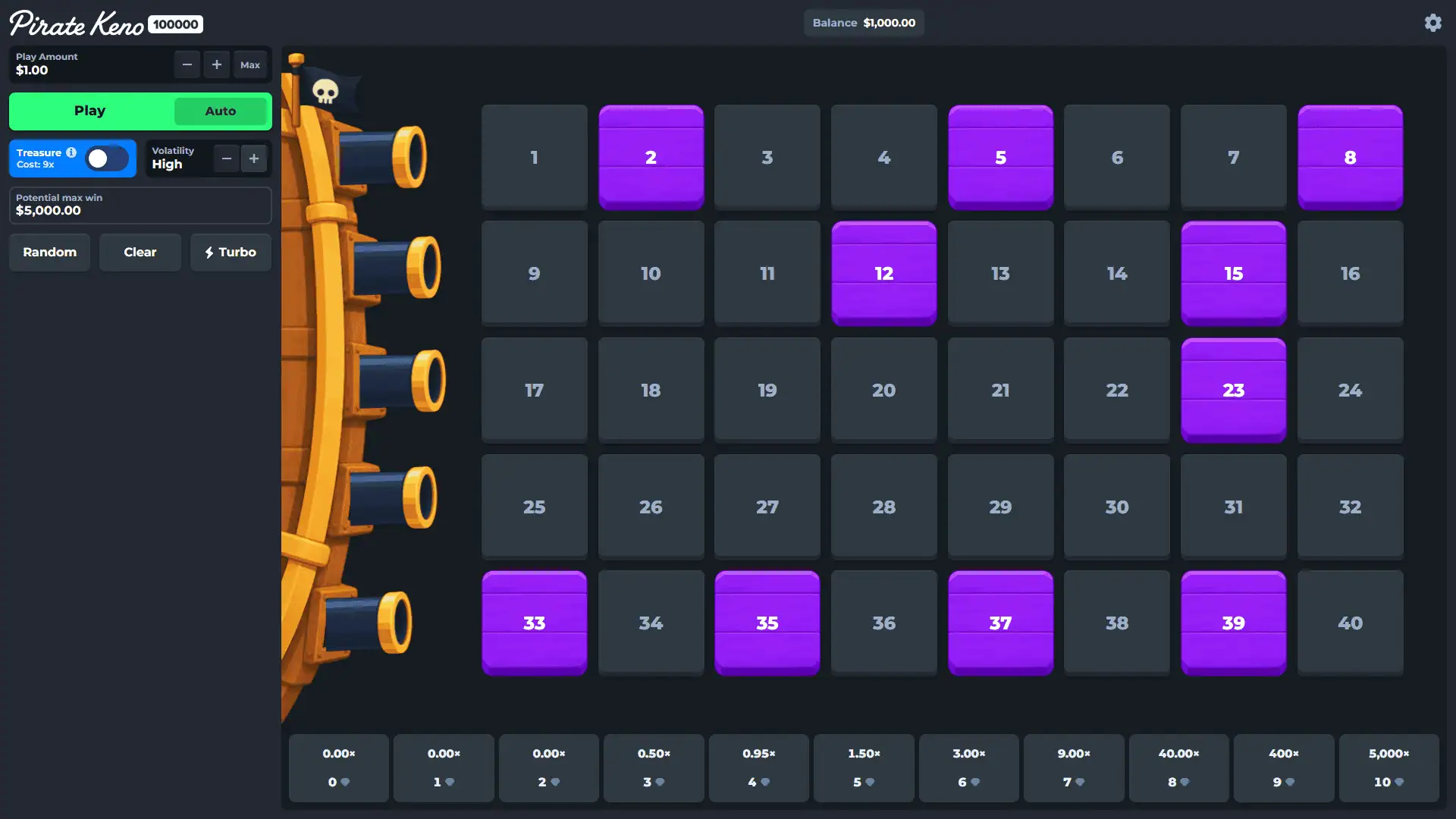Click the 5,000× ten-hits payout box
The height and width of the screenshot is (819, 1456).
coord(1389,768)
